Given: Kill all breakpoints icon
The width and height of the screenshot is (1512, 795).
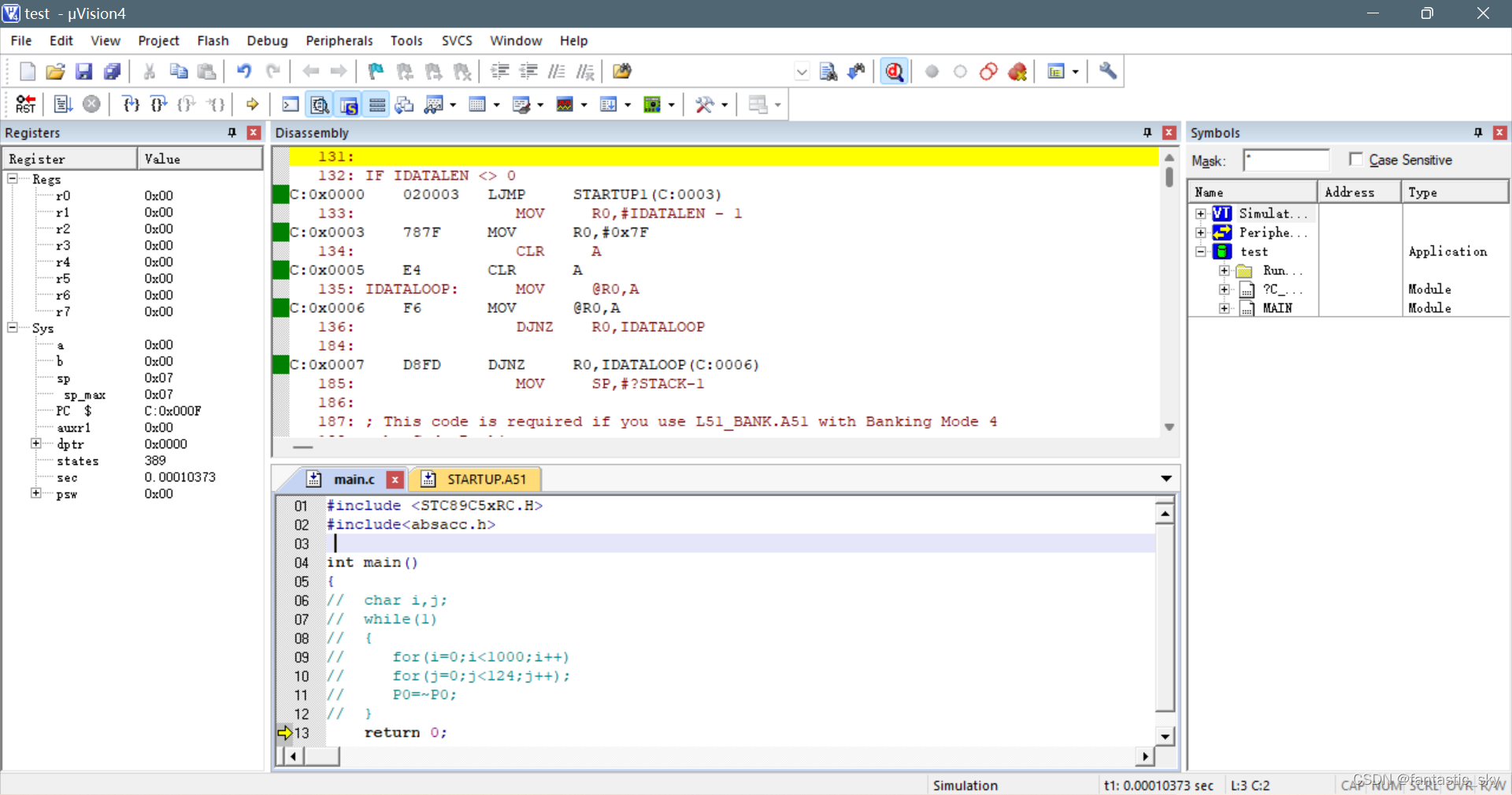Looking at the screenshot, I should (x=1017, y=72).
